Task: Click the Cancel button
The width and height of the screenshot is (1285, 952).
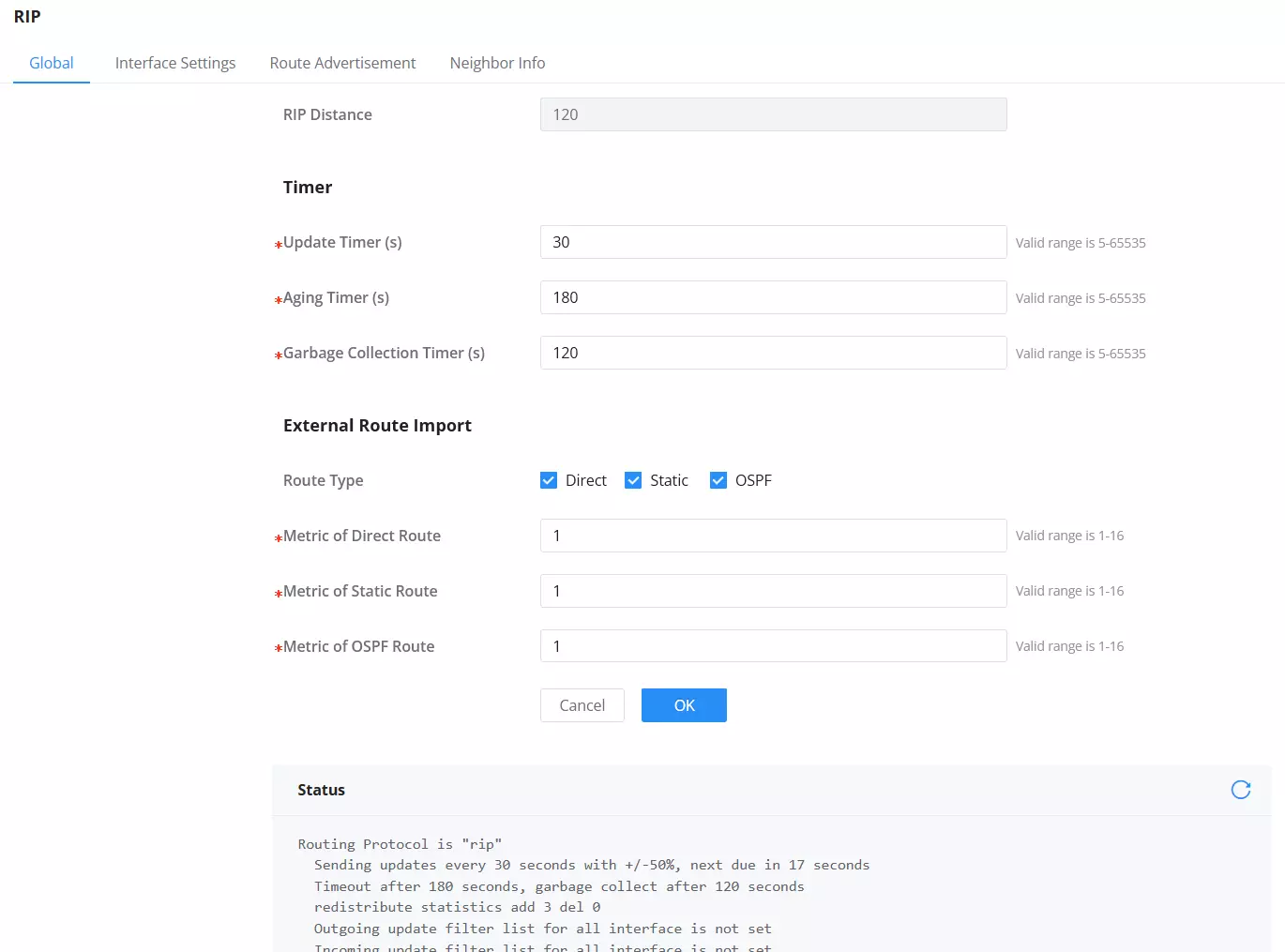Action: (x=582, y=705)
